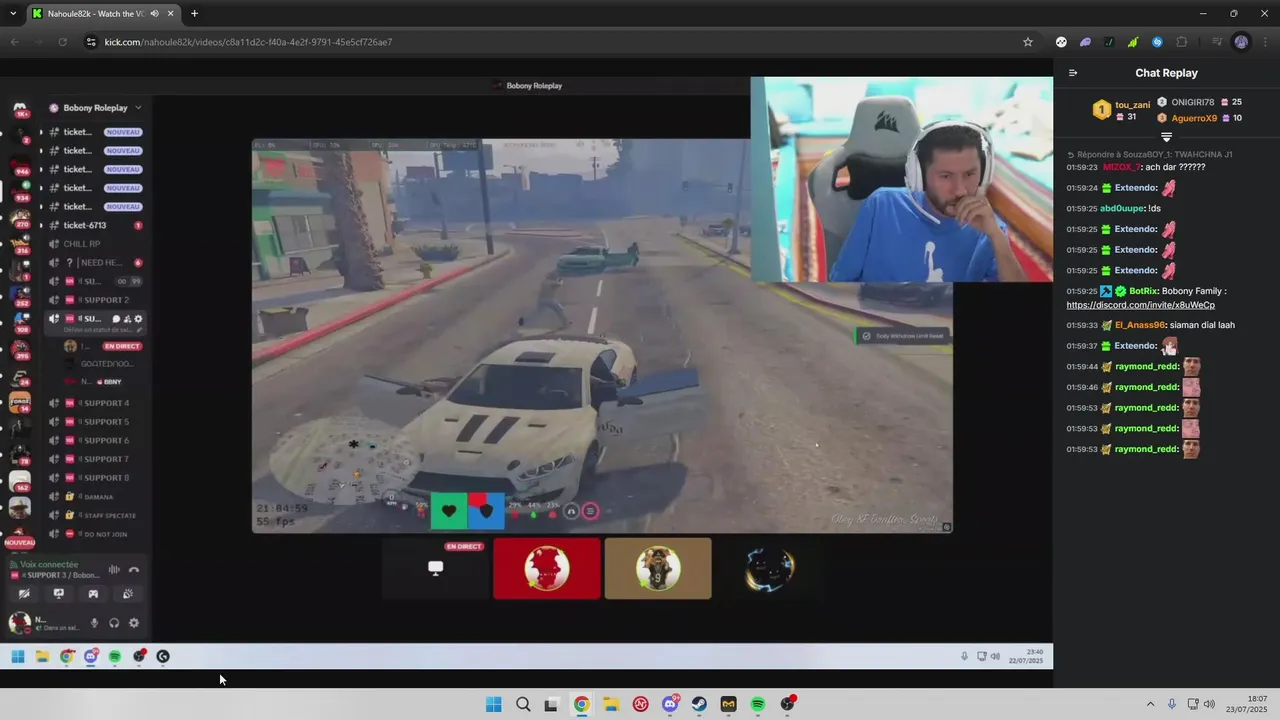This screenshot has width=1280, height=720.
Task: Open Discord from the Windows taskbar
Action: [670, 704]
